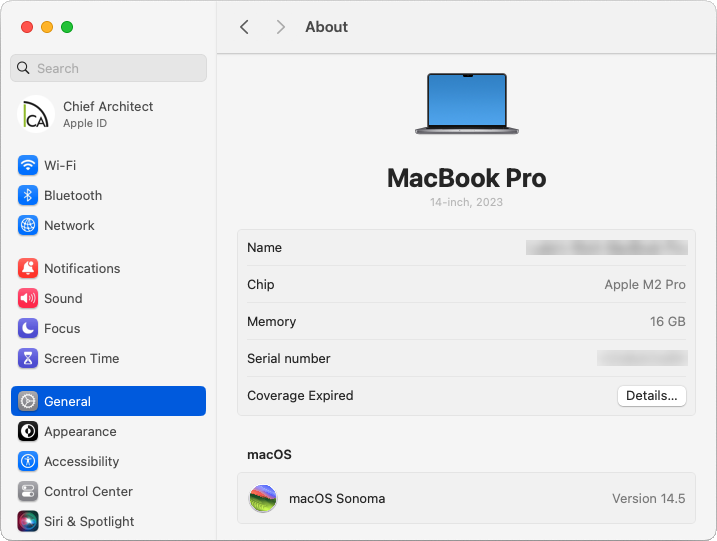717x541 pixels.
Task: Click the blurred Serial number value
Action: [642, 358]
